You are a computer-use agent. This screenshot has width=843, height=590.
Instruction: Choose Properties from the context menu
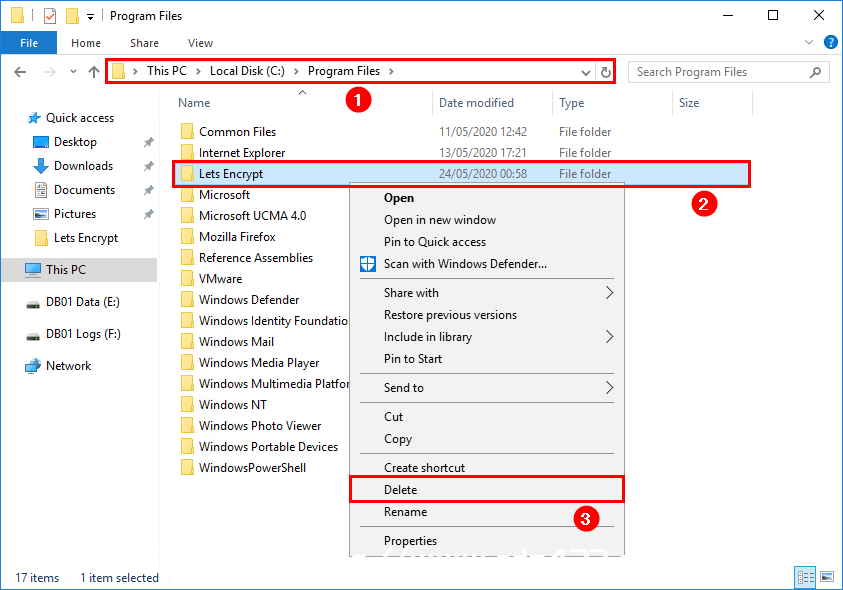point(410,541)
